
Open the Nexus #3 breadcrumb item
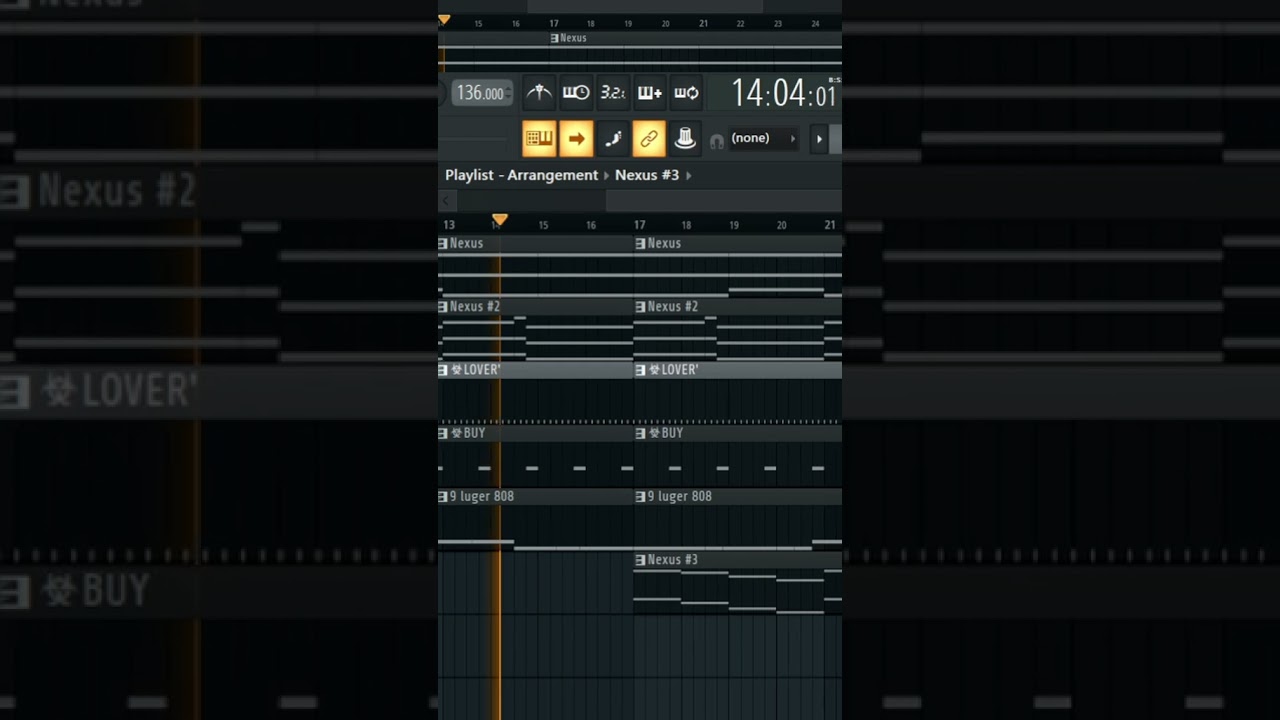pos(647,175)
